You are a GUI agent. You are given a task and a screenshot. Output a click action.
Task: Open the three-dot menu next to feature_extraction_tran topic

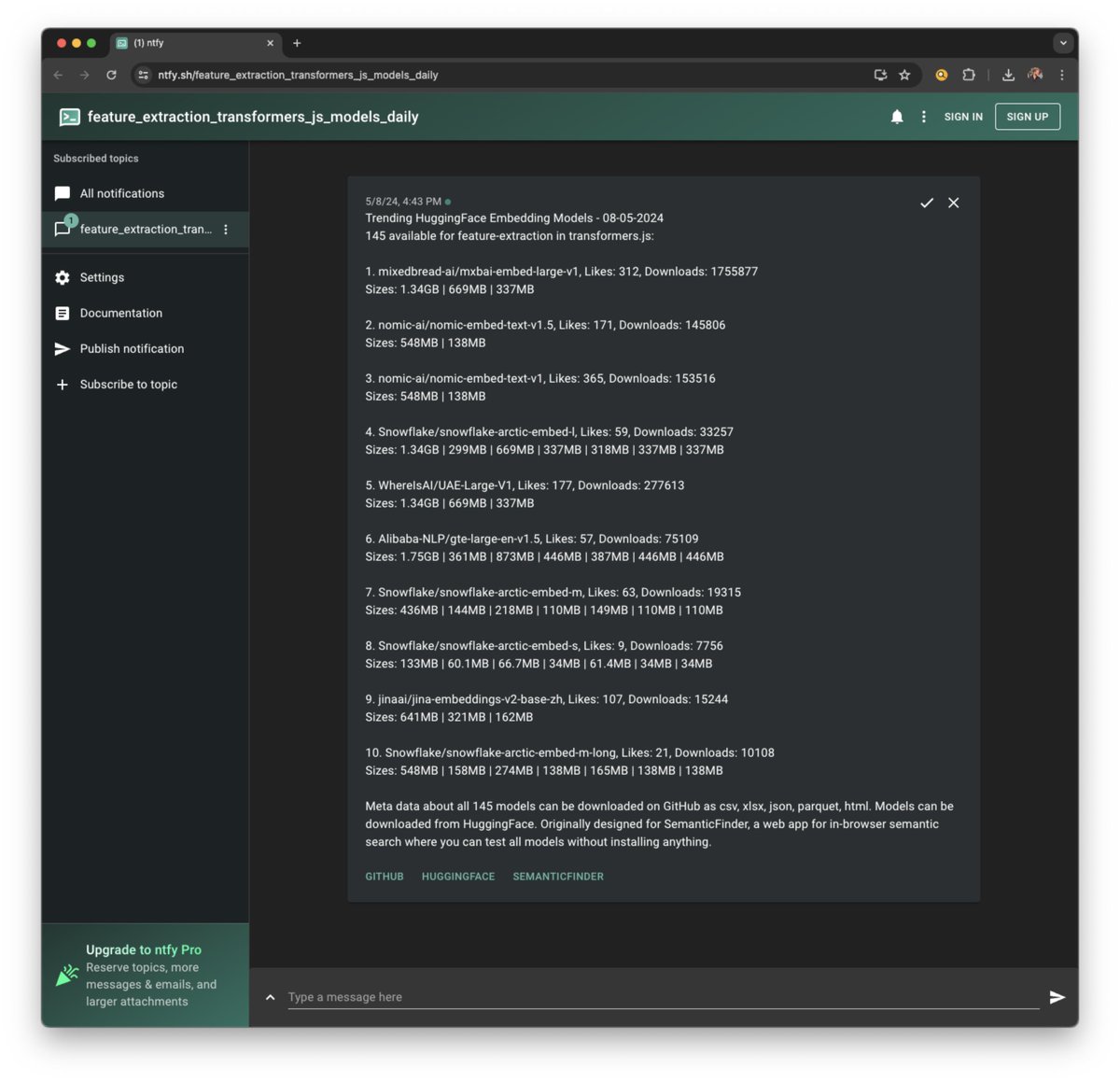tap(226, 229)
